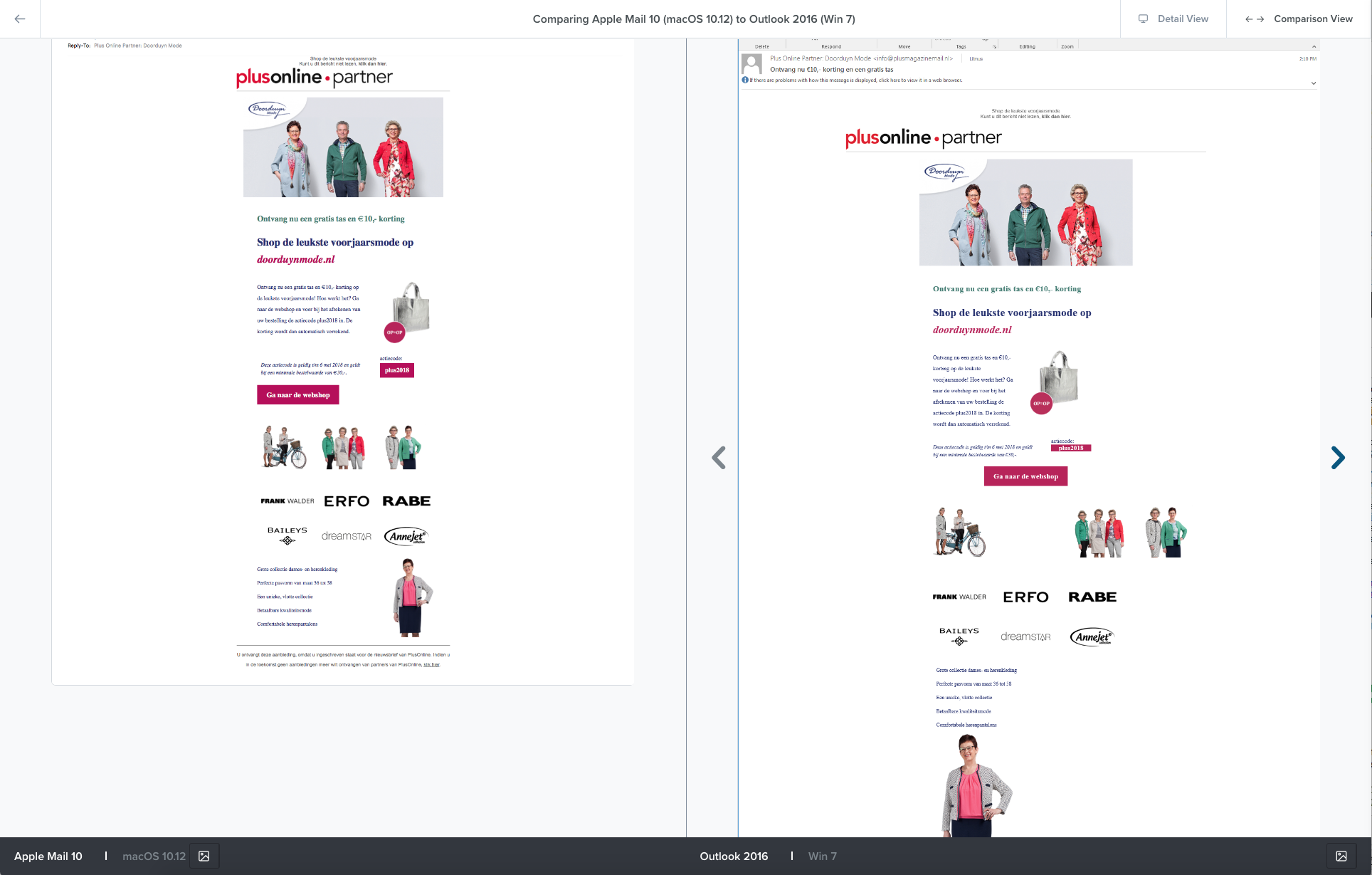1372x875 pixels.
Task: Click sender avatar in Outlook header
Action: pyautogui.click(x=751, y=64)
